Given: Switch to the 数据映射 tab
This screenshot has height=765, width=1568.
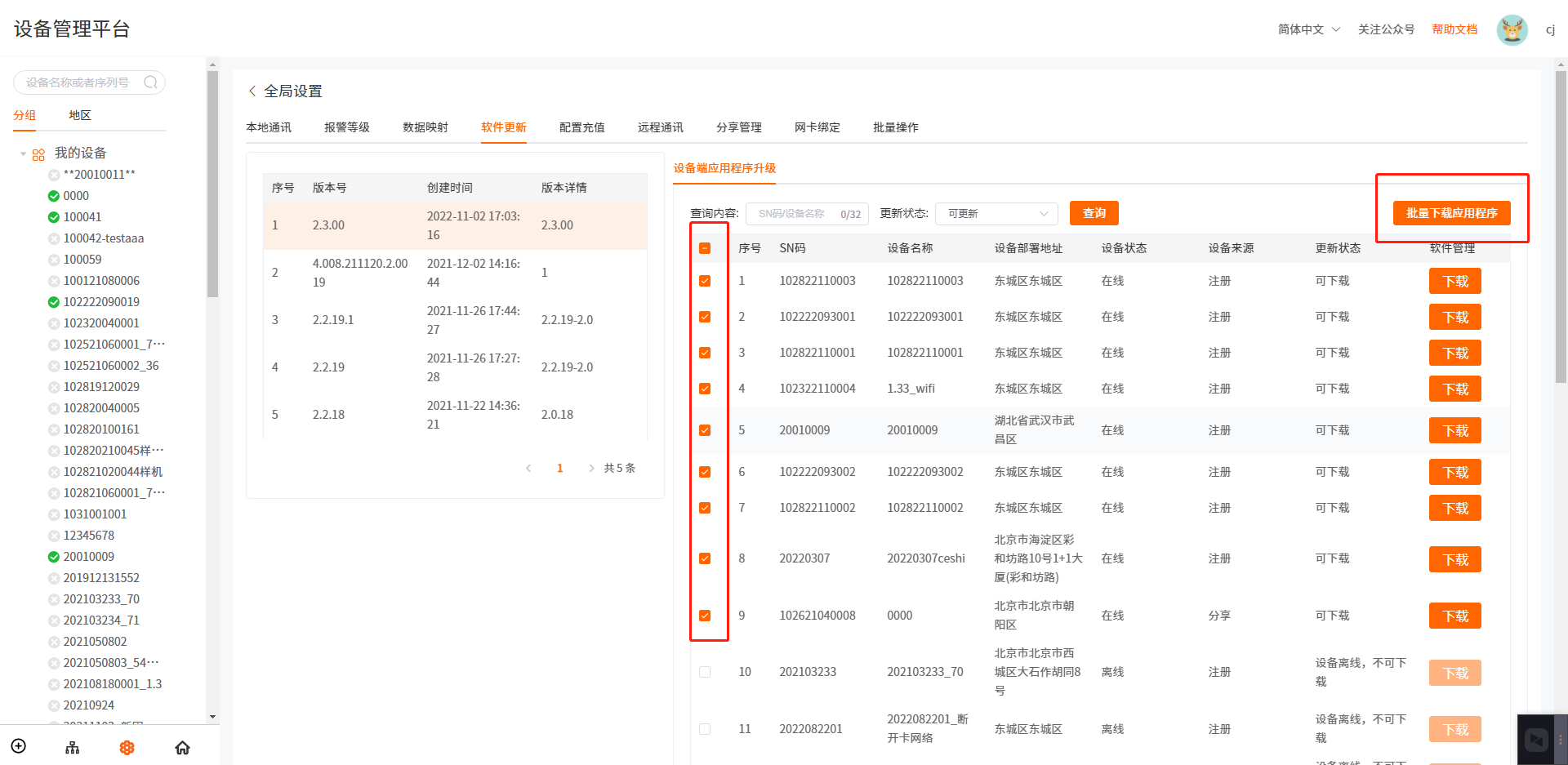Looking at the screenshot, I should (425, 127).
